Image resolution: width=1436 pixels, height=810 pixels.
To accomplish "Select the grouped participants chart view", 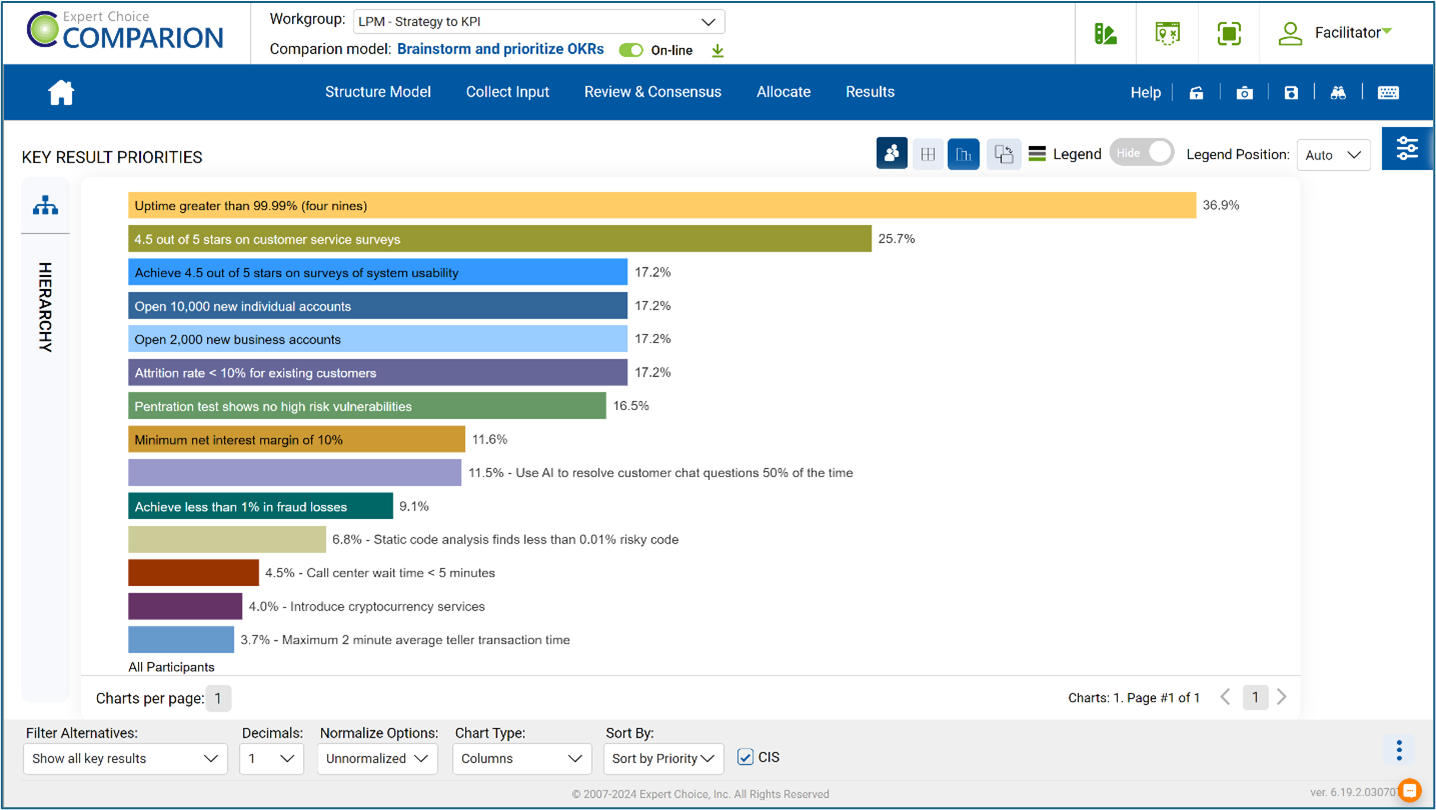I will coord(891,153).
